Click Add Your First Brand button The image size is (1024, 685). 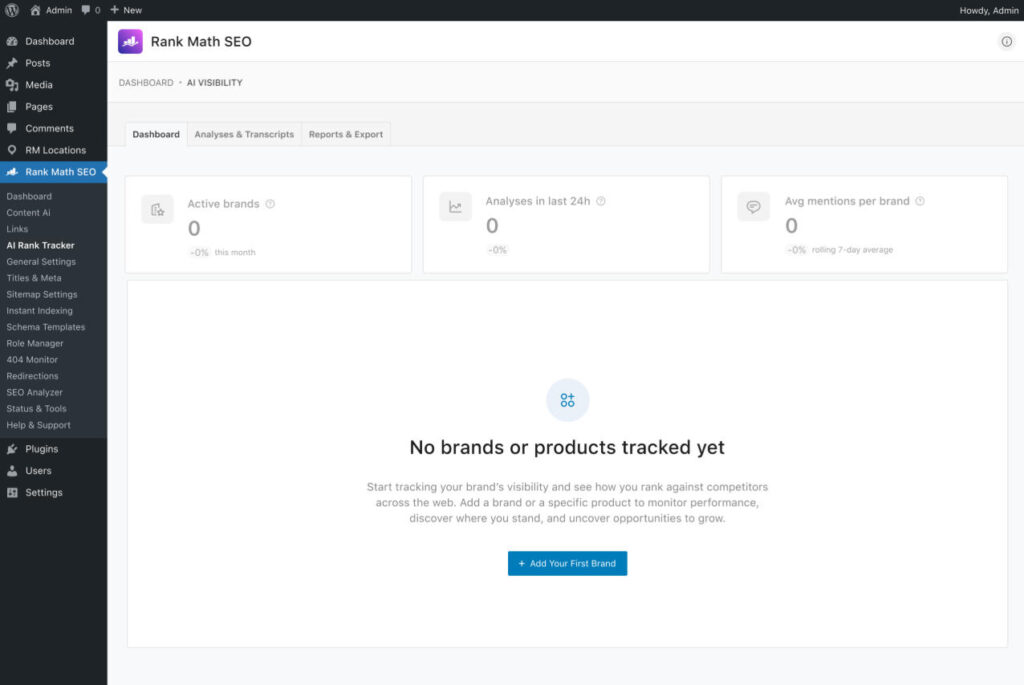click(567, 563)
